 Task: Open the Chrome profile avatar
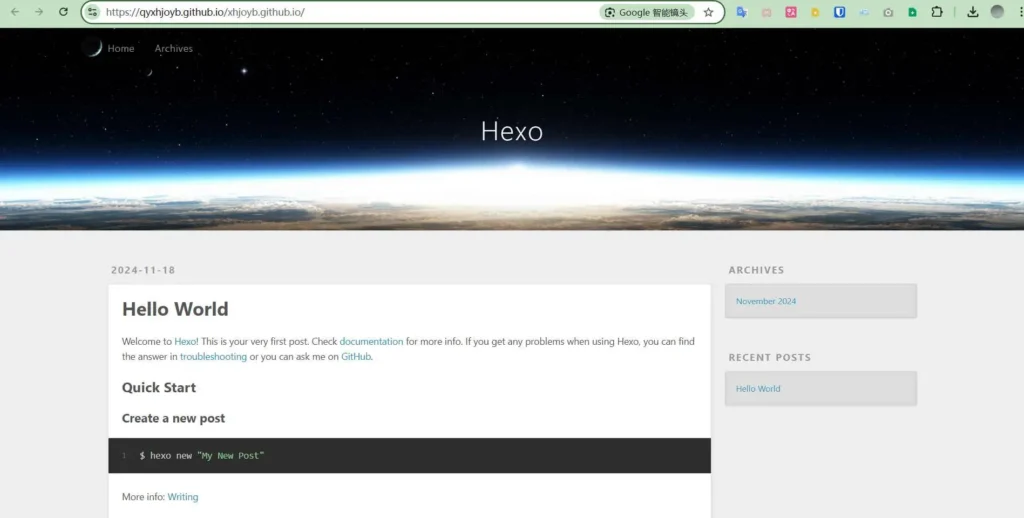coord(997,12)
